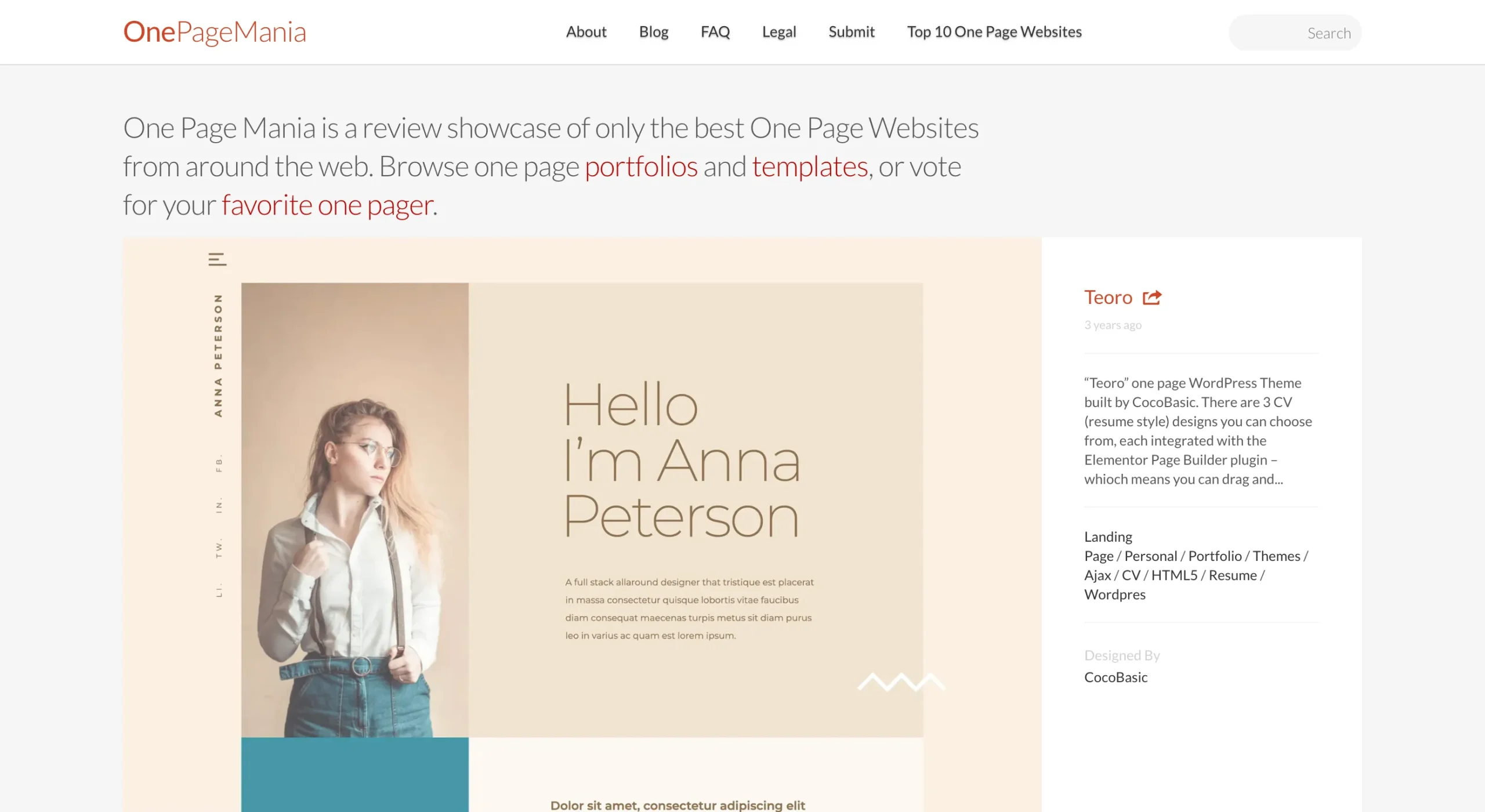The width and height of the screenshot is (1485, 812).
Task: Open the Submit page
Action: 851,32
